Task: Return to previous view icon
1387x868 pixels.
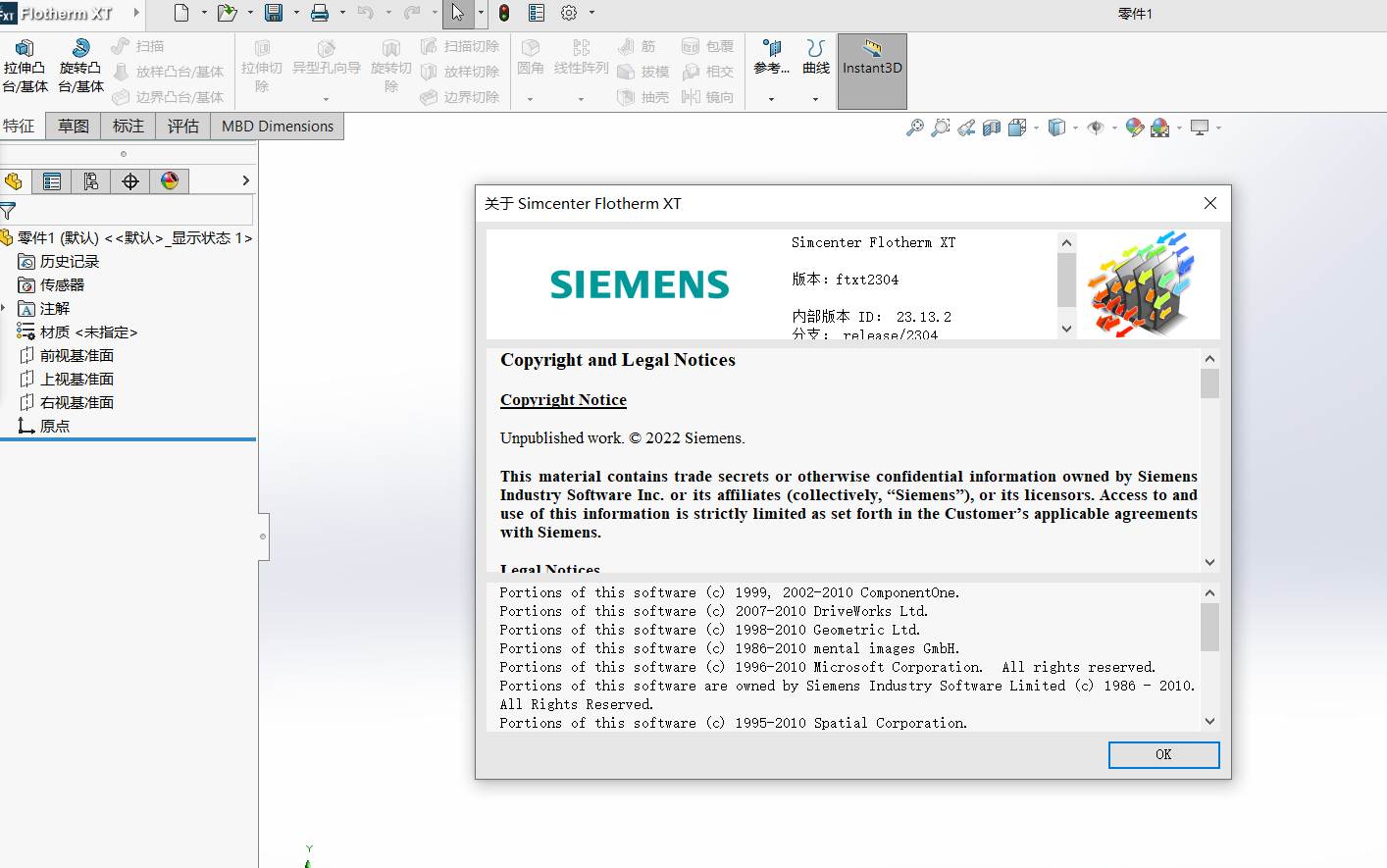Action: point(966,128)
